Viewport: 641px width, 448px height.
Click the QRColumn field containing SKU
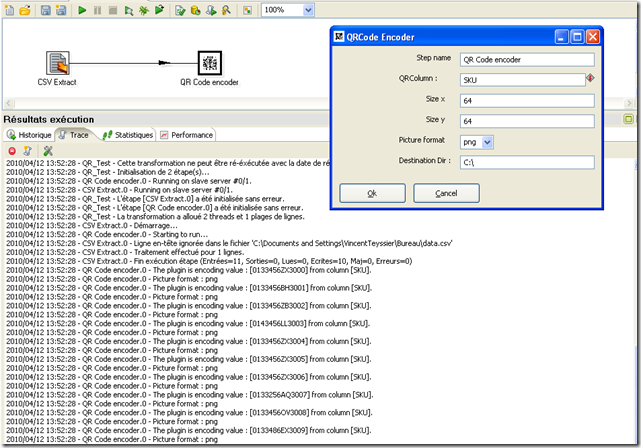pos(522,80)
